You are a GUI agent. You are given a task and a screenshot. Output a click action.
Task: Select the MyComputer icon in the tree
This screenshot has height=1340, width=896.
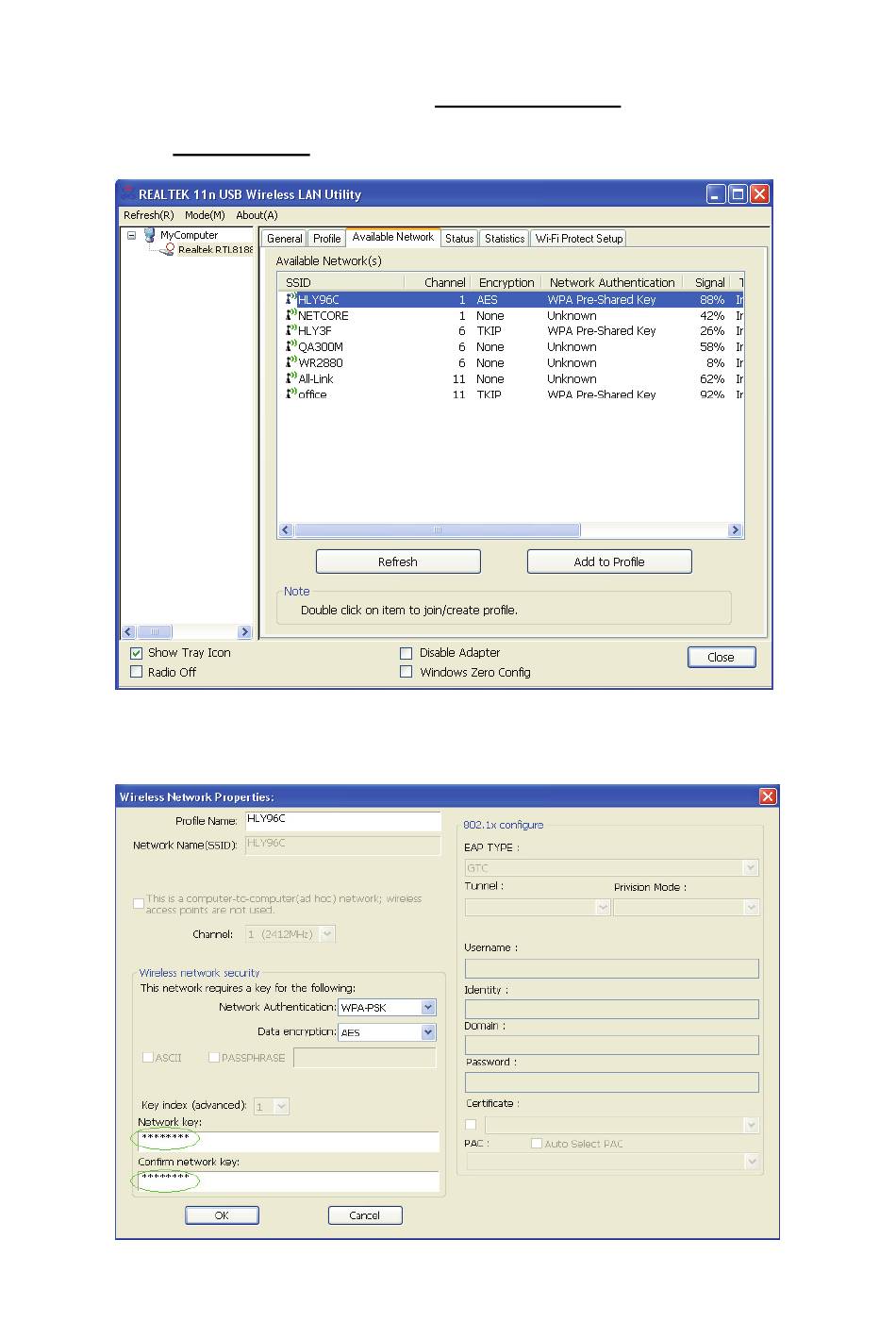tap(150, 235)
